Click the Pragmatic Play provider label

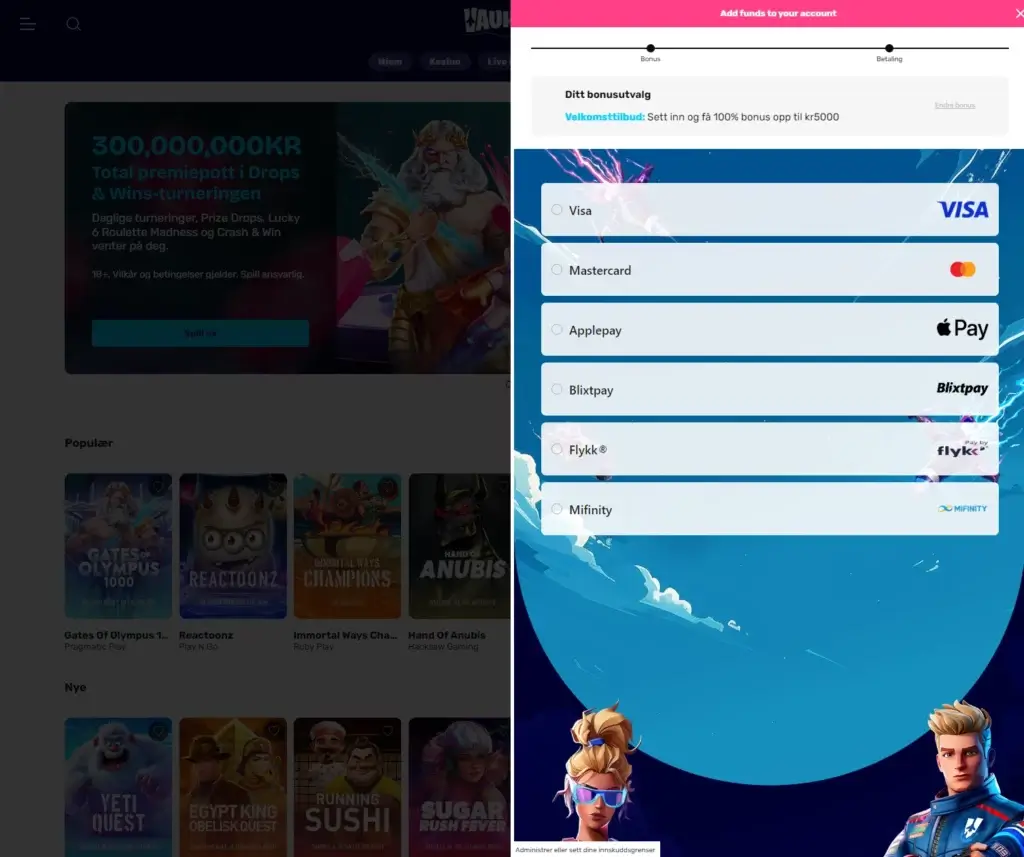coord(95,647)
